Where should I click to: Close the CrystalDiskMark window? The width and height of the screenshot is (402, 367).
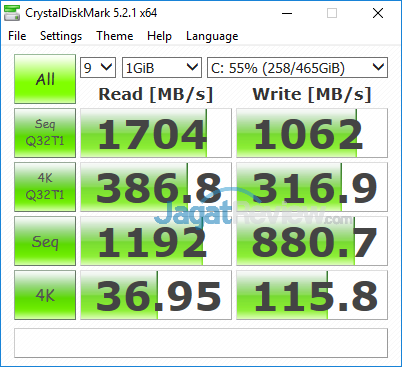click(378, 14)
